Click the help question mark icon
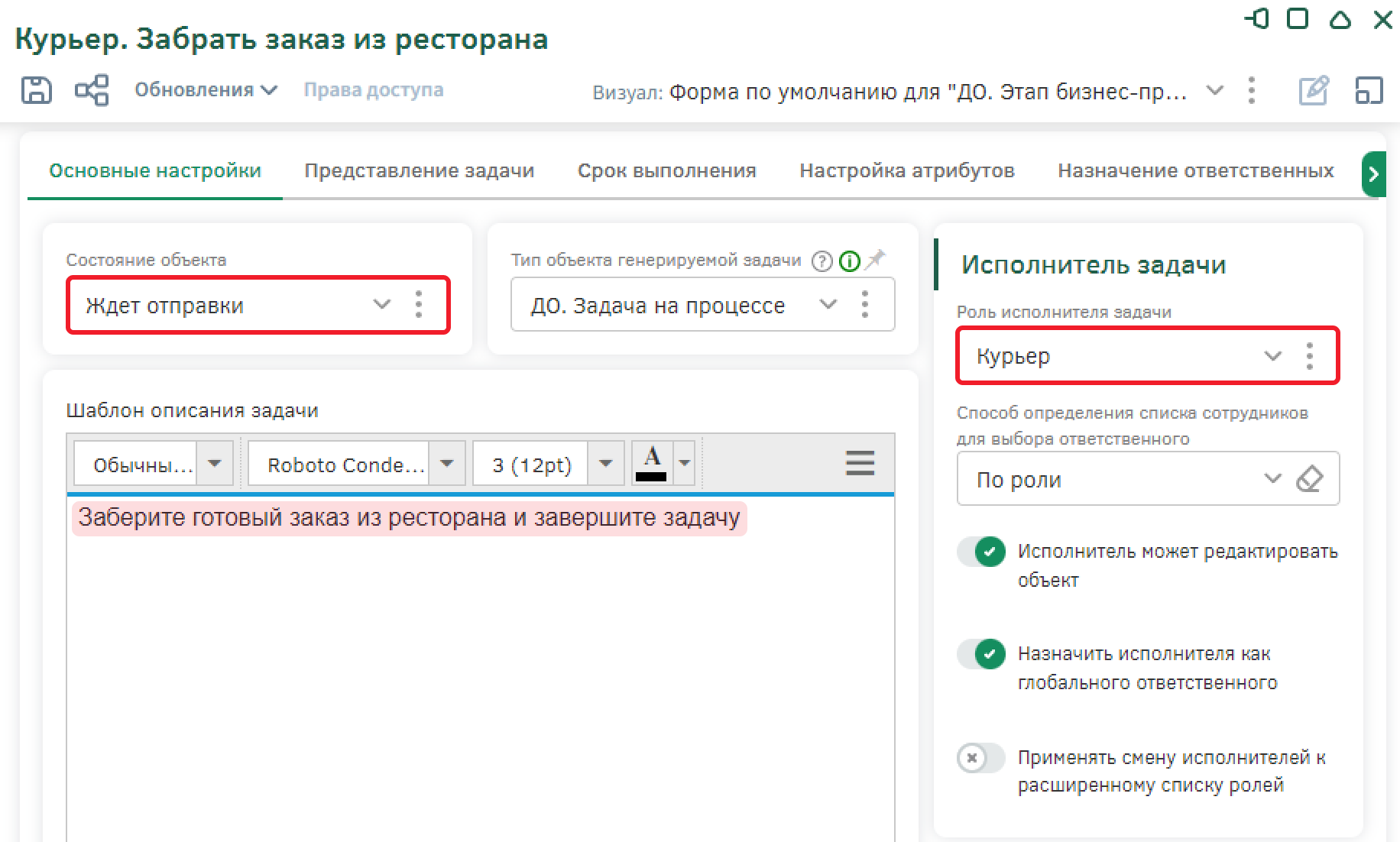This screenshot has height=842, width=1400. 822,261
